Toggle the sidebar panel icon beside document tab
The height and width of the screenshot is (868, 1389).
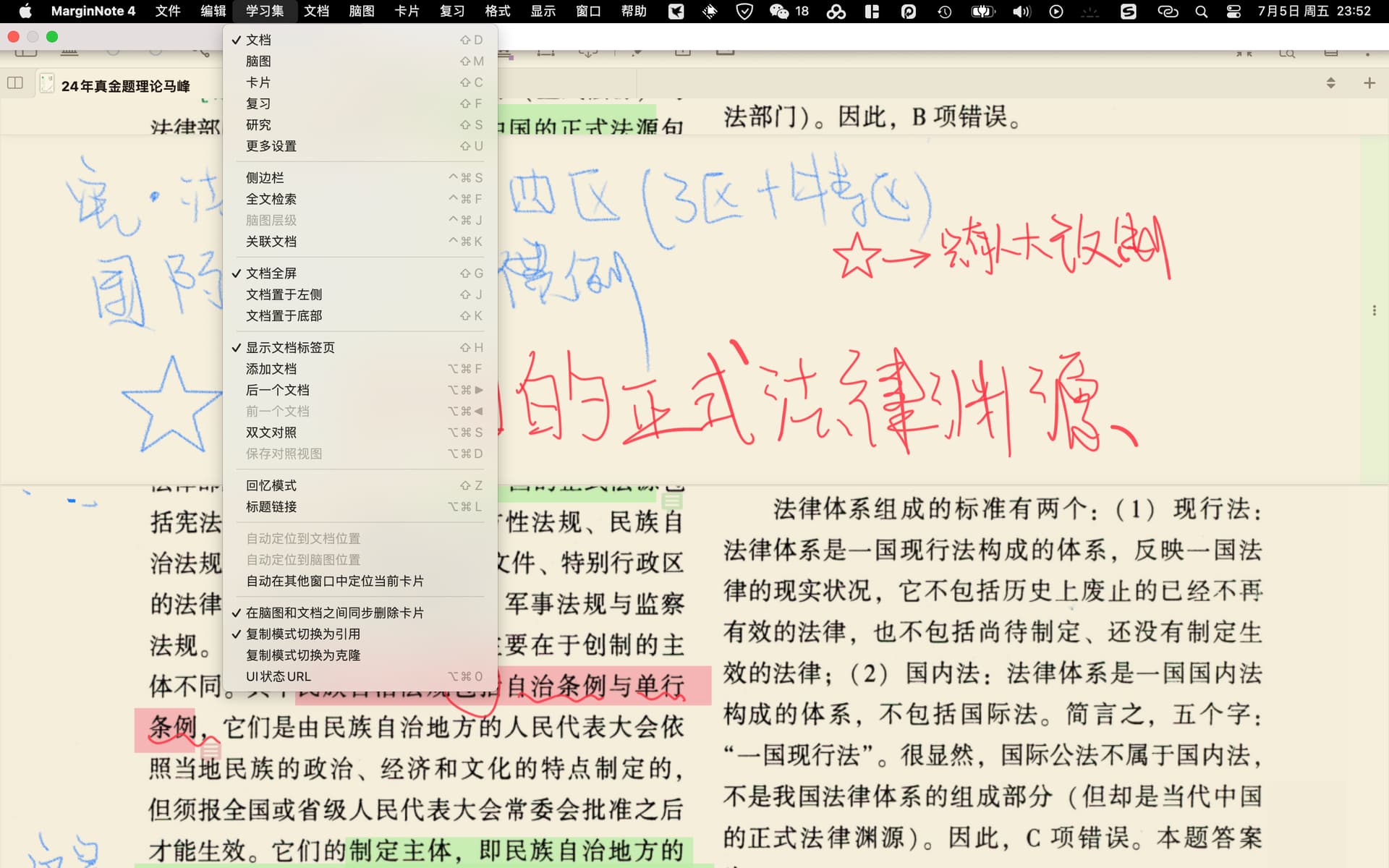15,82
